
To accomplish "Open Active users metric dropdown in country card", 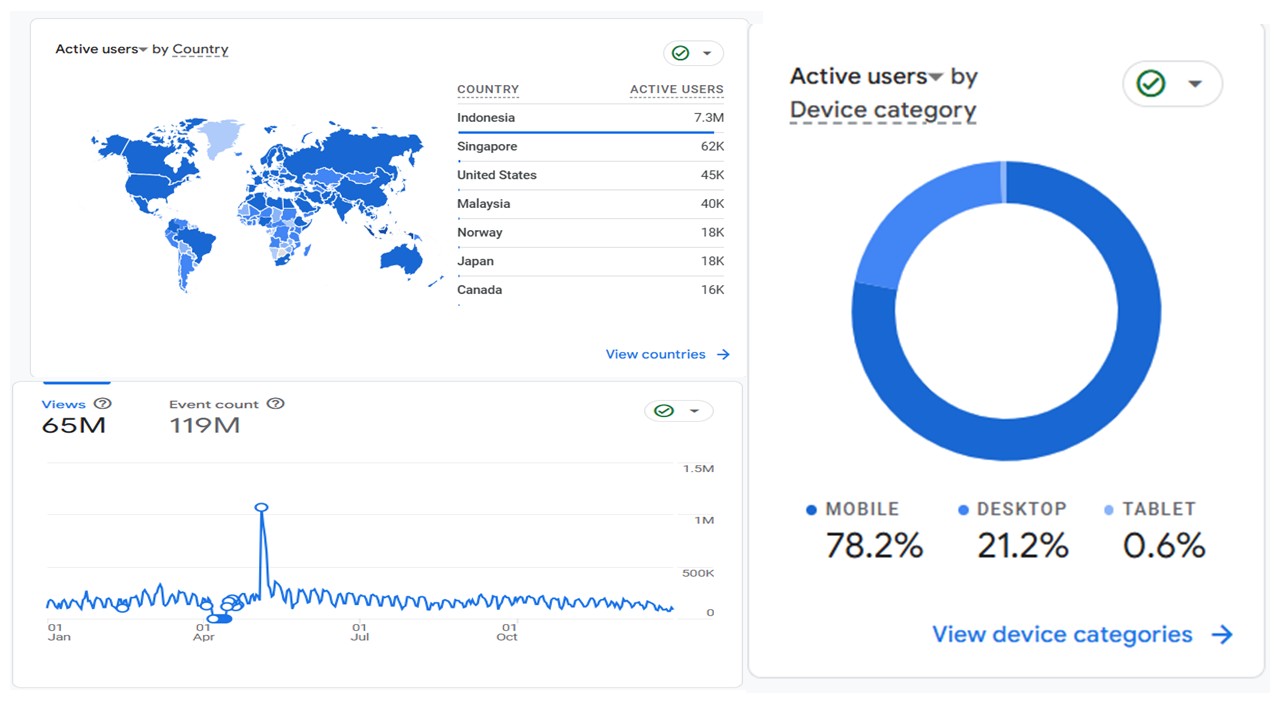I will [143, 50].
